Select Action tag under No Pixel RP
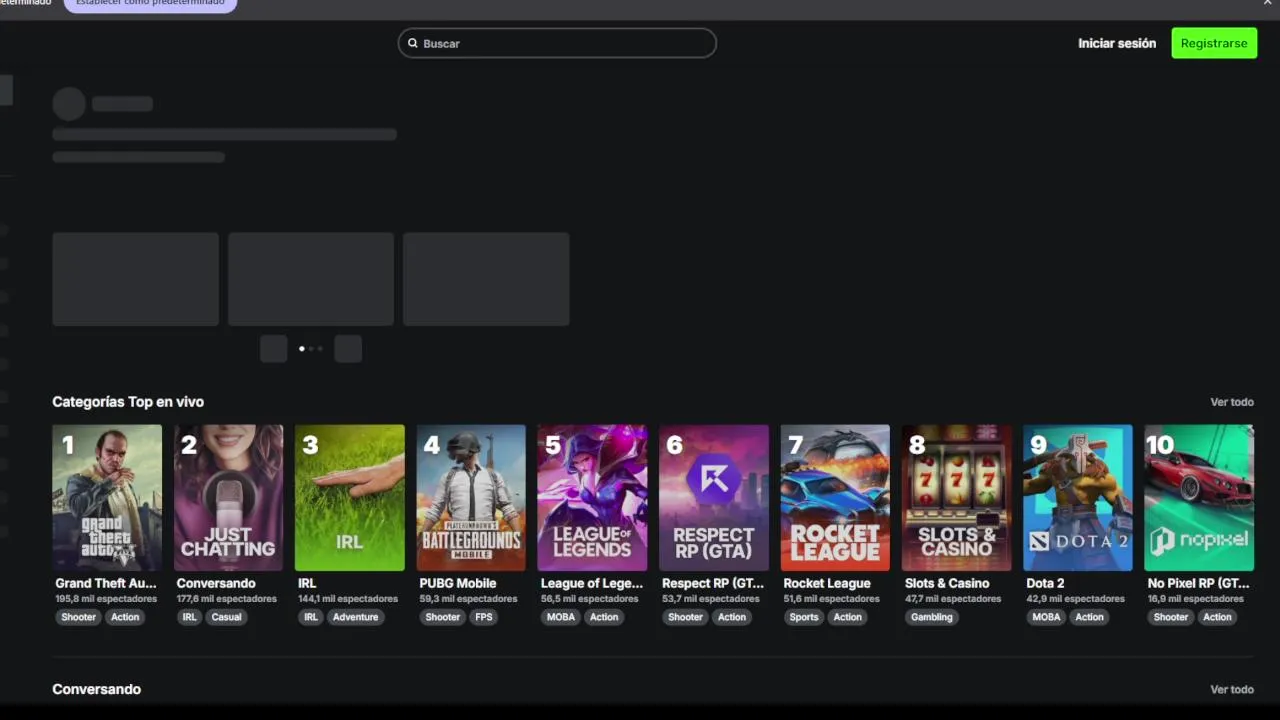The width and height of the screenshot is (1280, 720). (1217, 617)
